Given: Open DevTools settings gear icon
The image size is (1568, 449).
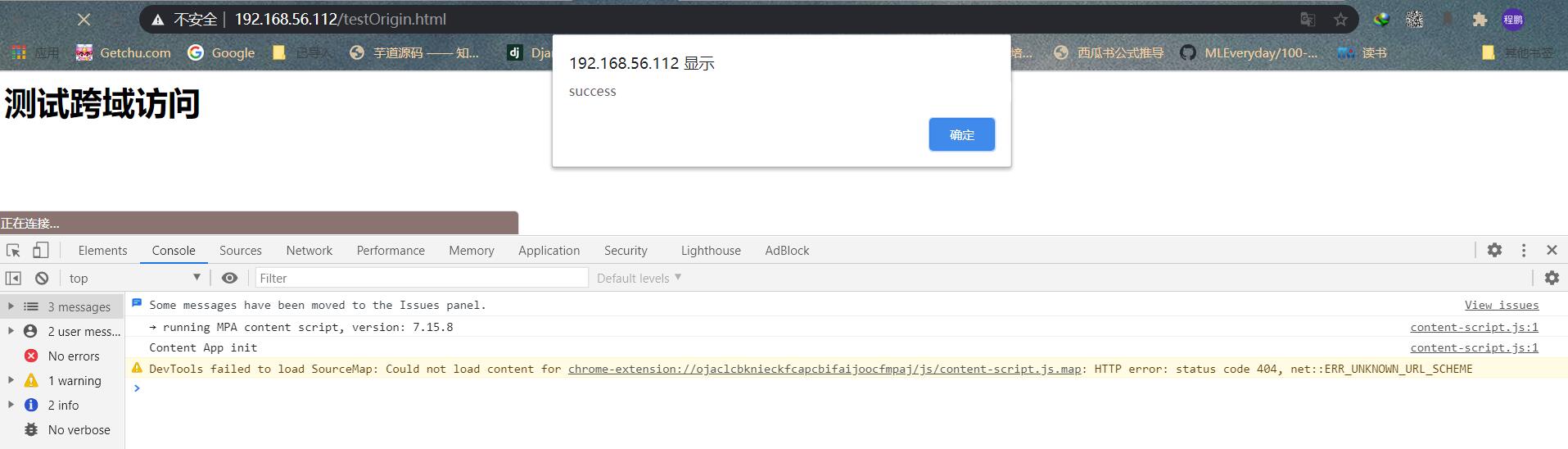Looking at the screenshot, I should [x=1494, y=250].
